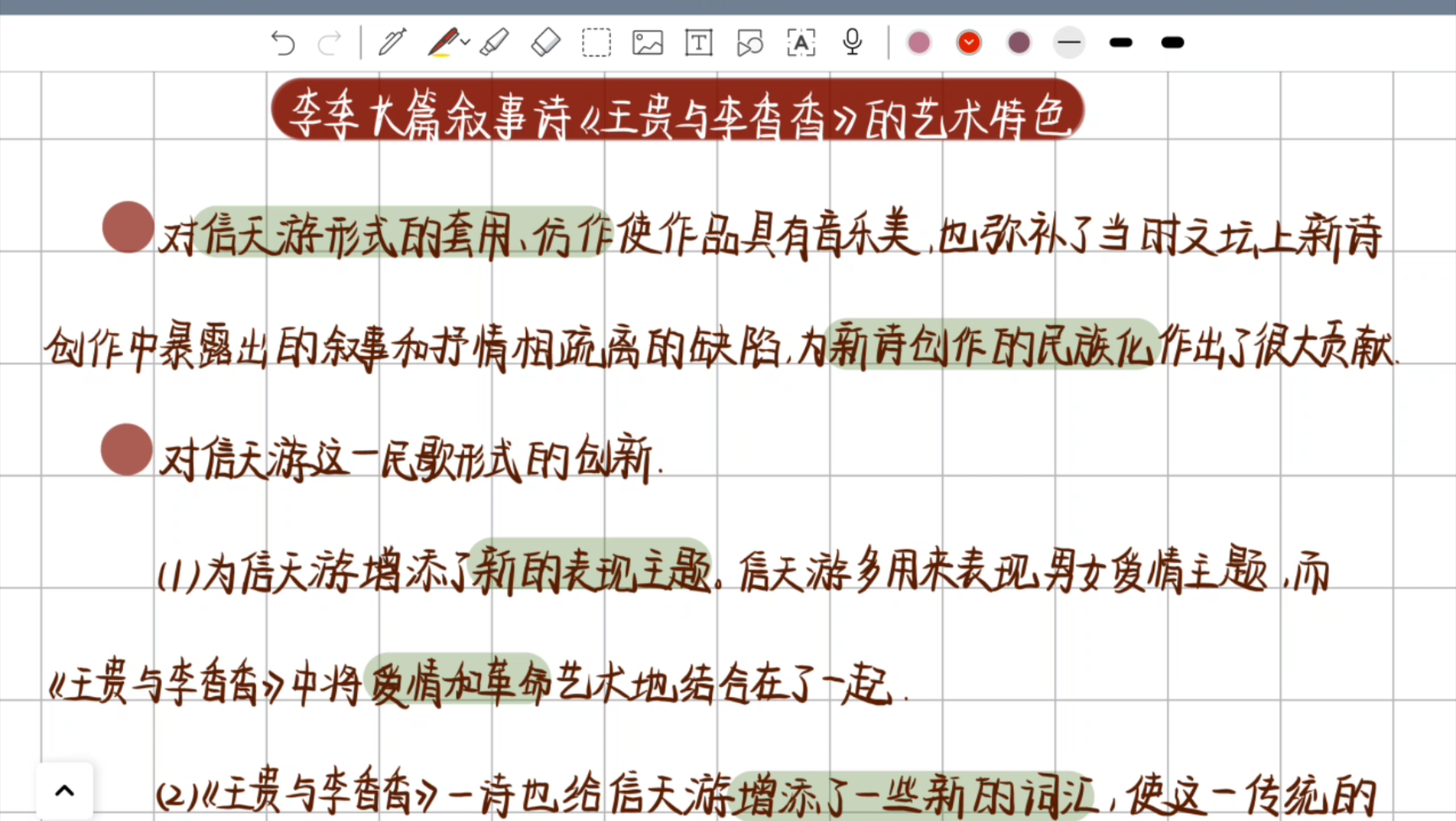
Task: Open the highlighter pen options arrow
Action: pos(465,43)
